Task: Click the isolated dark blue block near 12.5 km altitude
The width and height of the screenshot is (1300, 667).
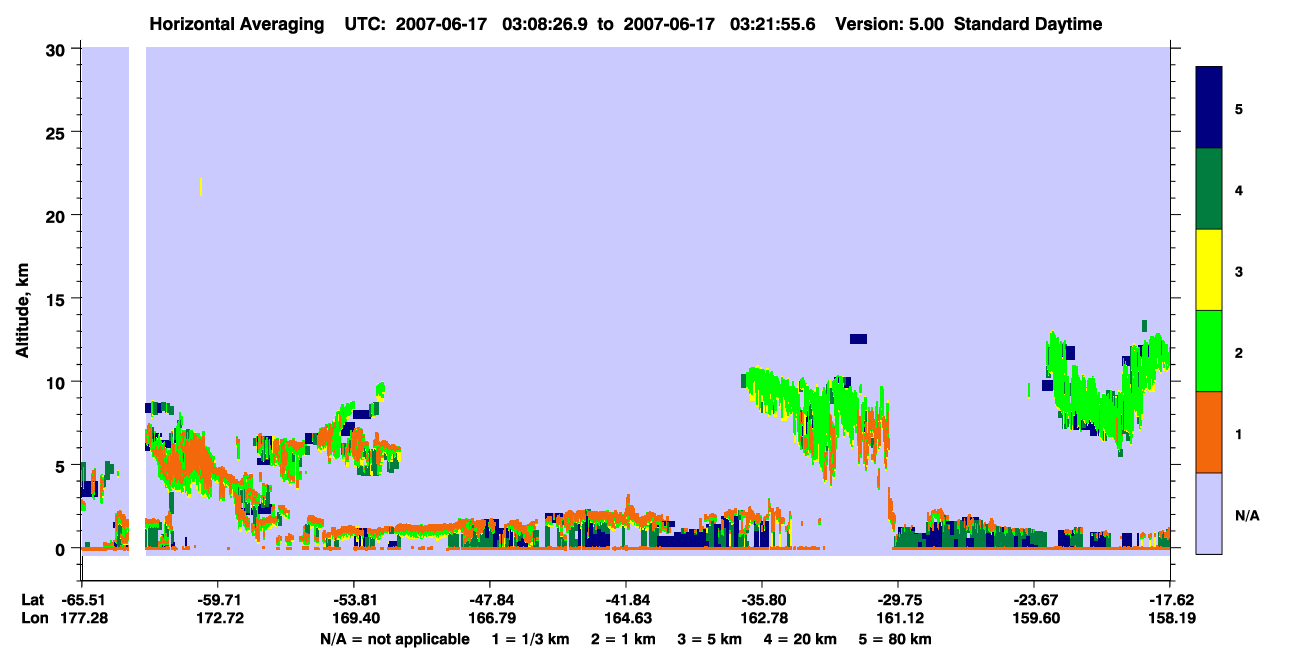Action: click(x=858, y=339)
